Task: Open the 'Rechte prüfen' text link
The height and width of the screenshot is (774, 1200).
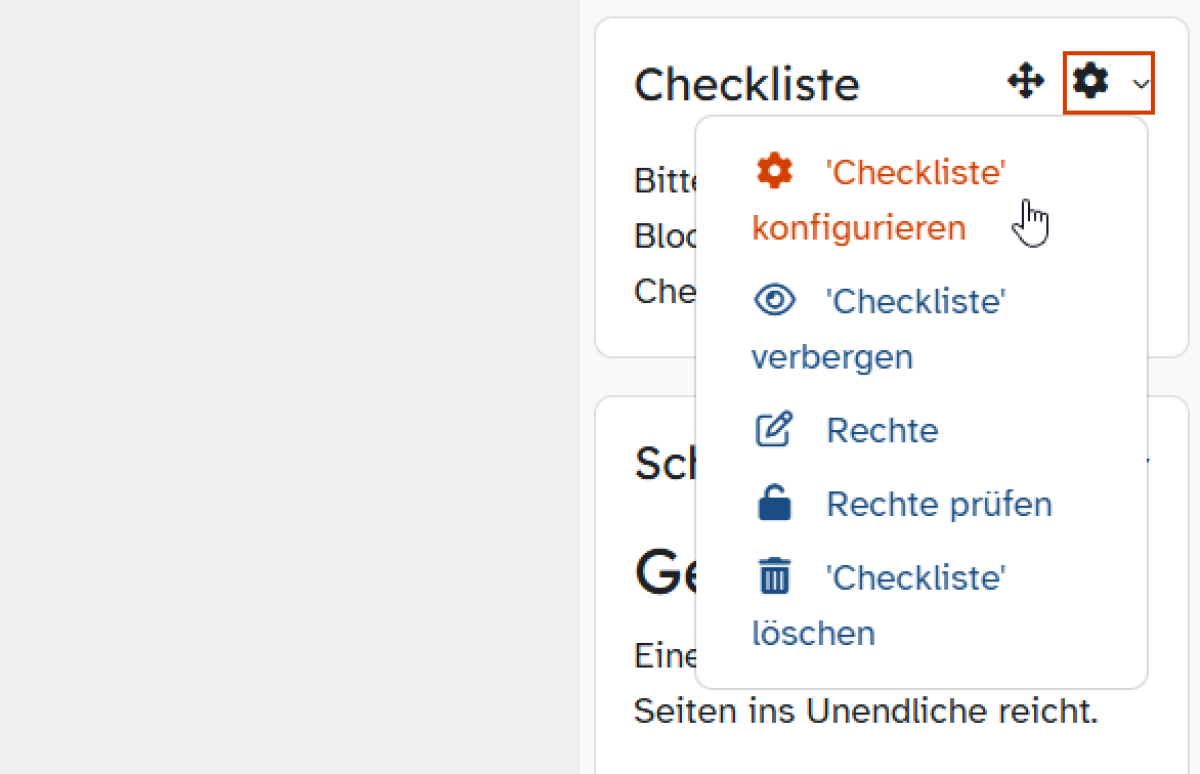Action: pyautogui.click(x=939, y=504)
